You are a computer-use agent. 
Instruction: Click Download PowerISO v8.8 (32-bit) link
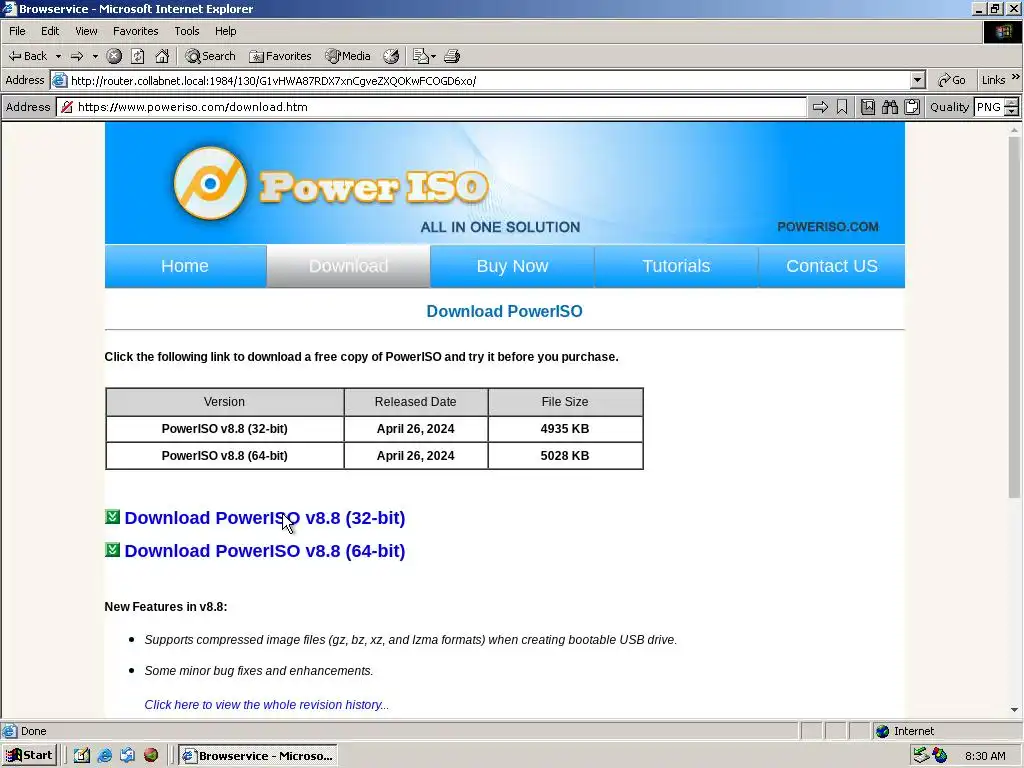click(264, 518)
